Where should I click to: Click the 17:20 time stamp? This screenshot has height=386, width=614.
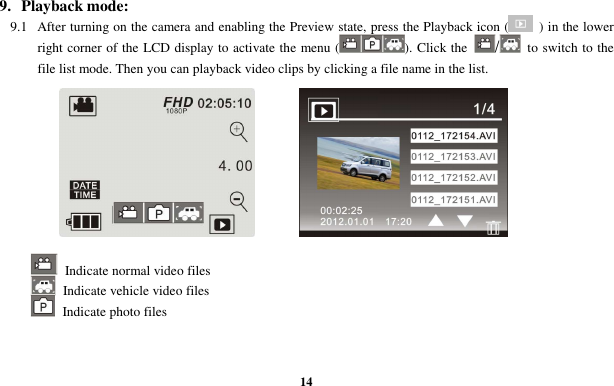[x=398, y=222]
